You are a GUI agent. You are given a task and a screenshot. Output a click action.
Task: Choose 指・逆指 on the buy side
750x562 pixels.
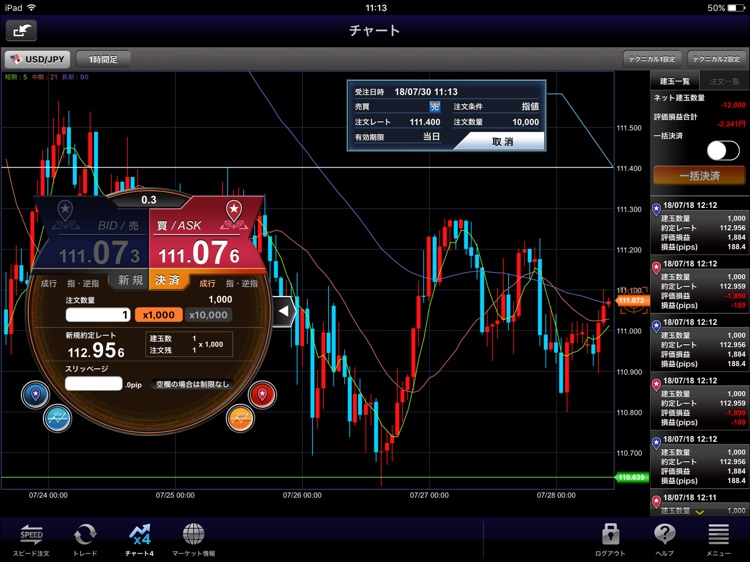(x=242, y=284)
